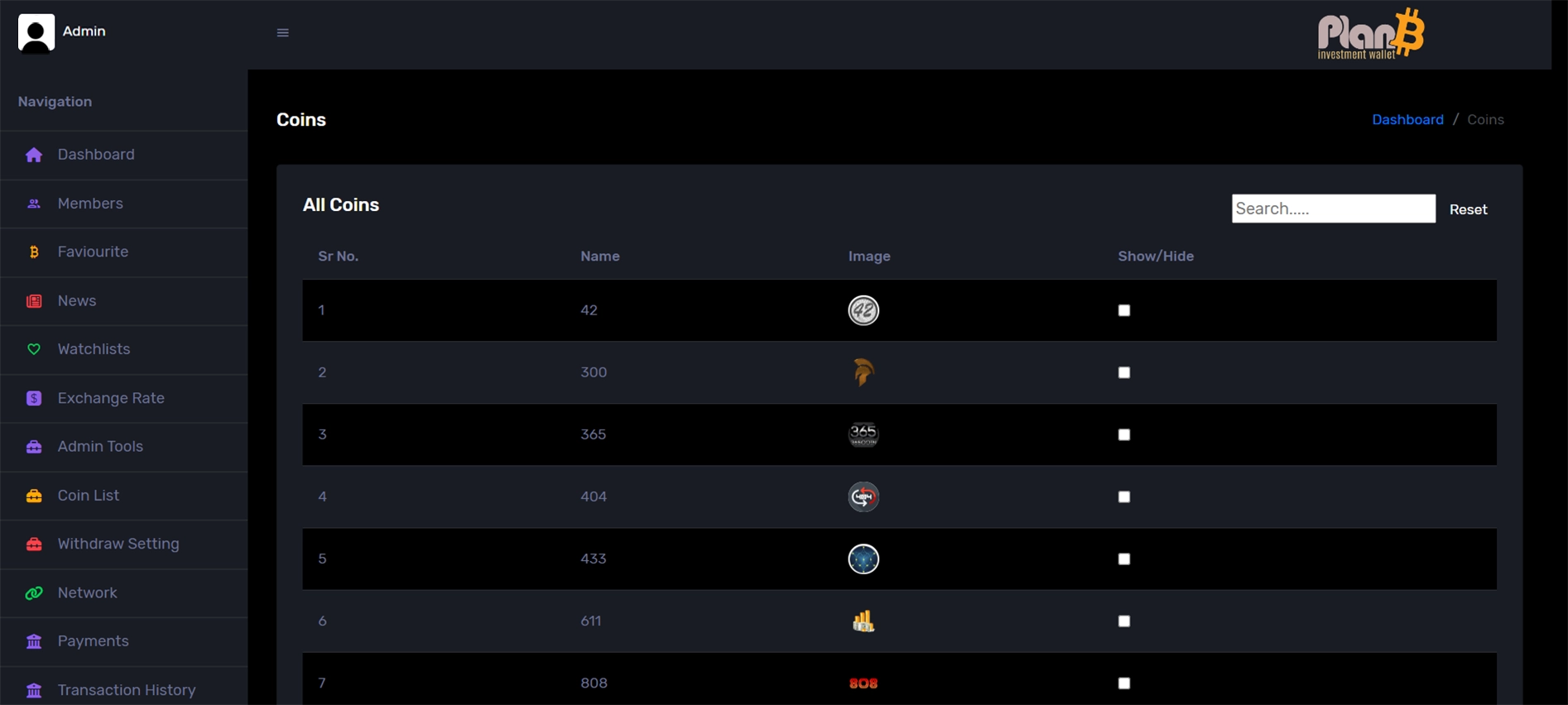Image resolution: width=1568 pixels, height=705 pixels.
Task: Toggle Show/Hide checkbox for coin 300
Action: pyautogui.click(x=1124, y=372)
